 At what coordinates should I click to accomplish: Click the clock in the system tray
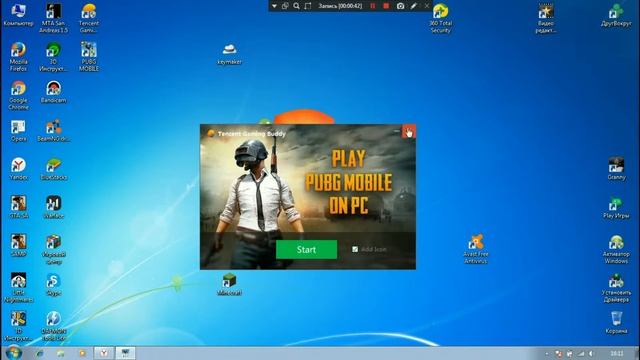point(617,353)
